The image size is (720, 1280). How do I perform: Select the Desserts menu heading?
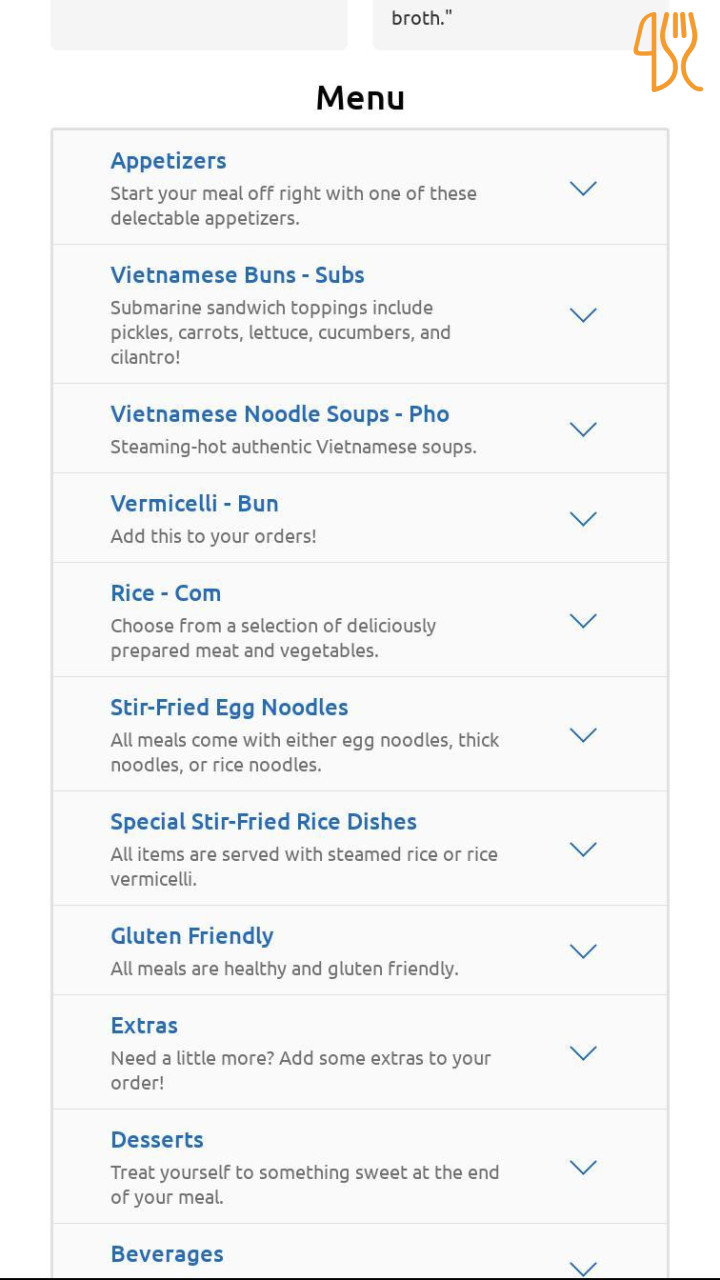(x=157, y=1140)
